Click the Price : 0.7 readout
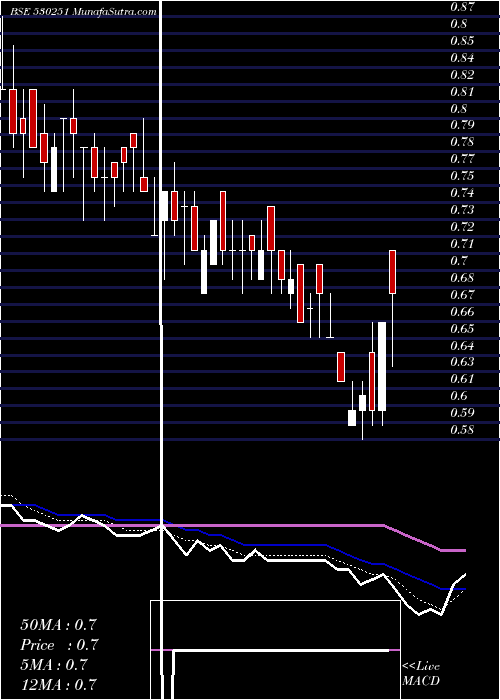This screenshot has width=500, height=700. click(x=59, y=645)
